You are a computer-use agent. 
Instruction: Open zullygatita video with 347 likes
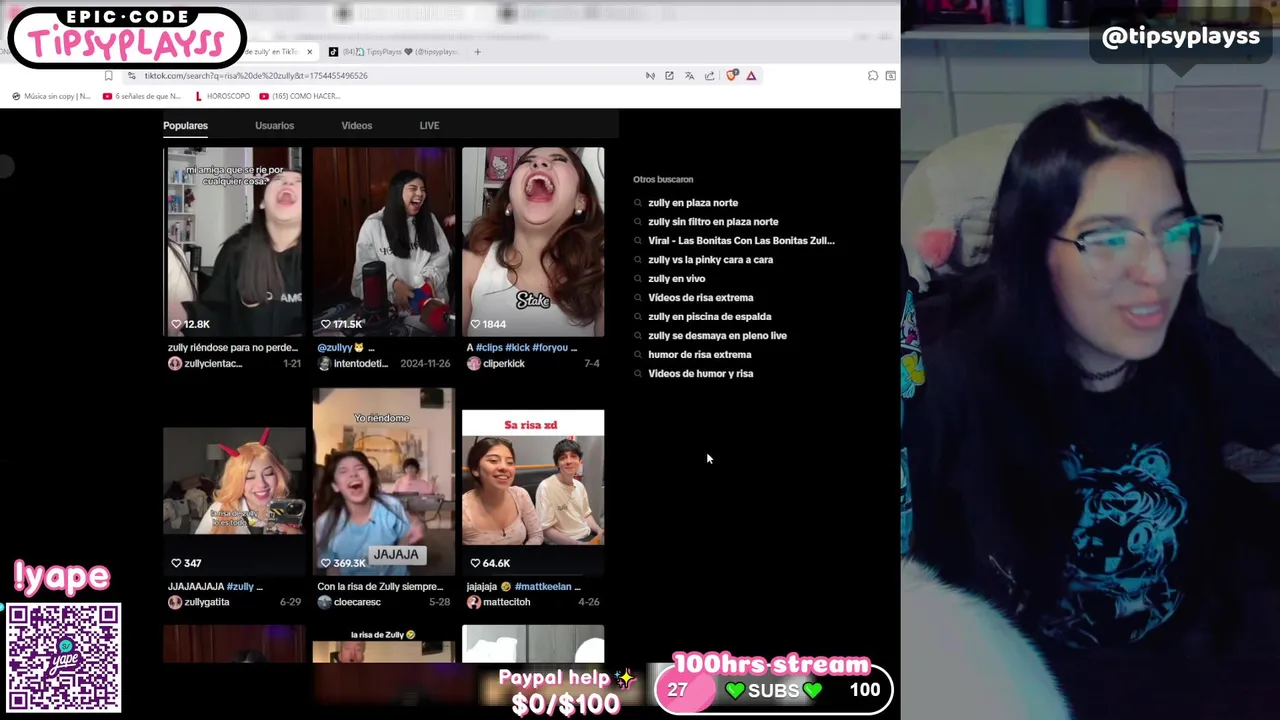pos(234,500)
